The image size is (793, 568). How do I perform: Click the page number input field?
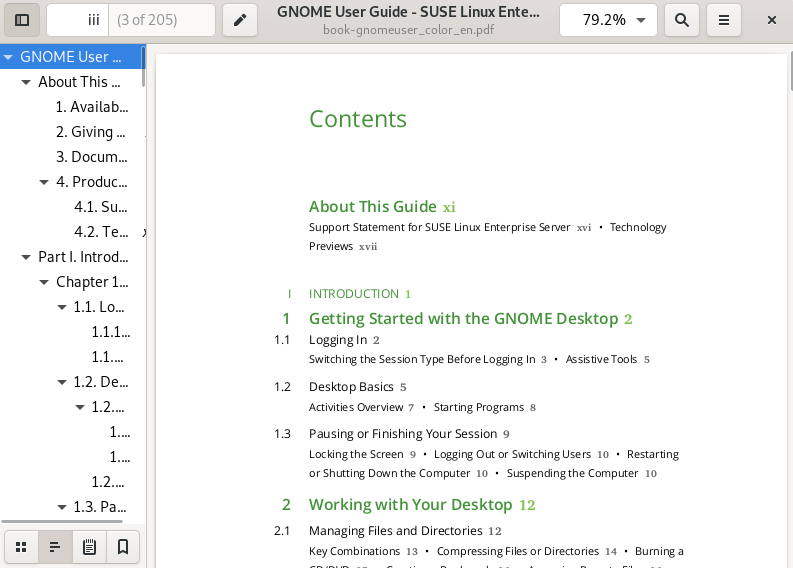[x=78, y=20]
